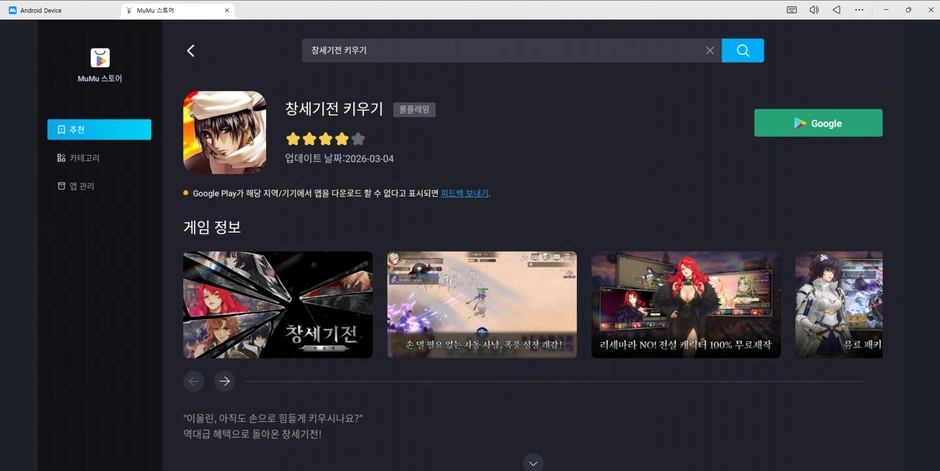This screenshot has height=471, width=940.
Task: Open the MuMu 스토어 logo icon
Action: click(100, 58)
